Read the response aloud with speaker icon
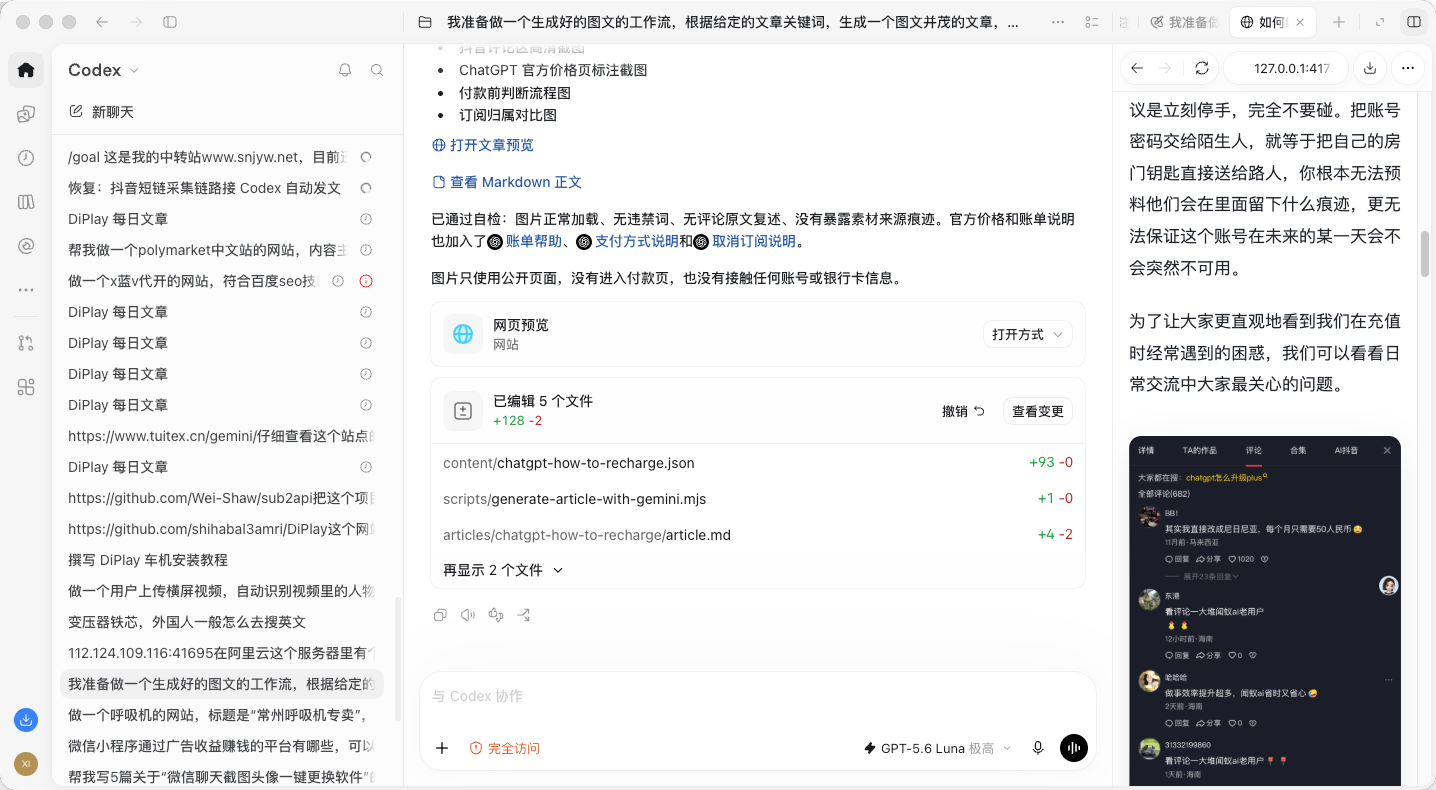The width and height of the screenshot is (1436, 790). click(468, 615)
